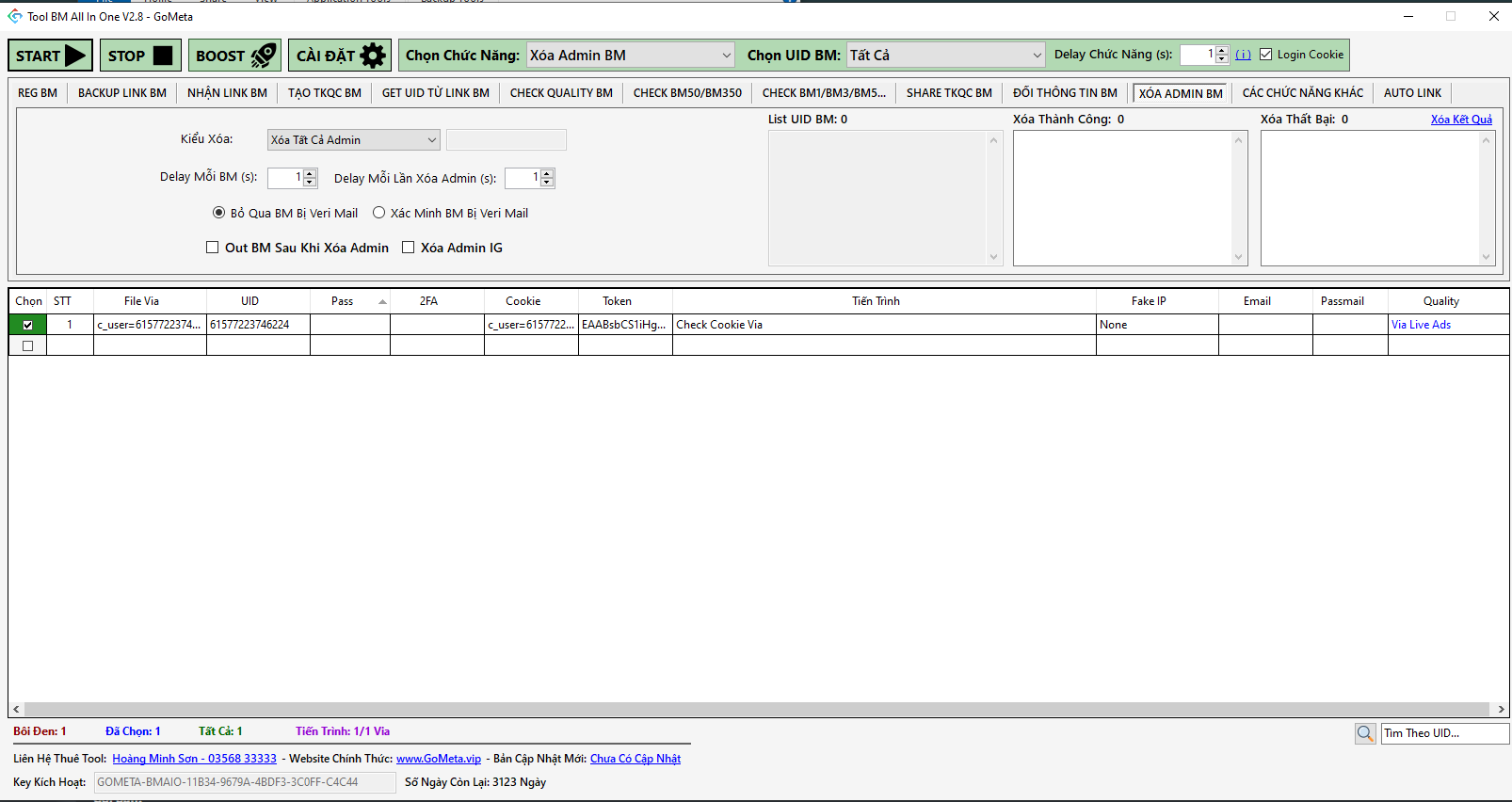Open the Kiểu Xóa dropdown
This screenshot has height=802, width=1512.
point(354,140)
